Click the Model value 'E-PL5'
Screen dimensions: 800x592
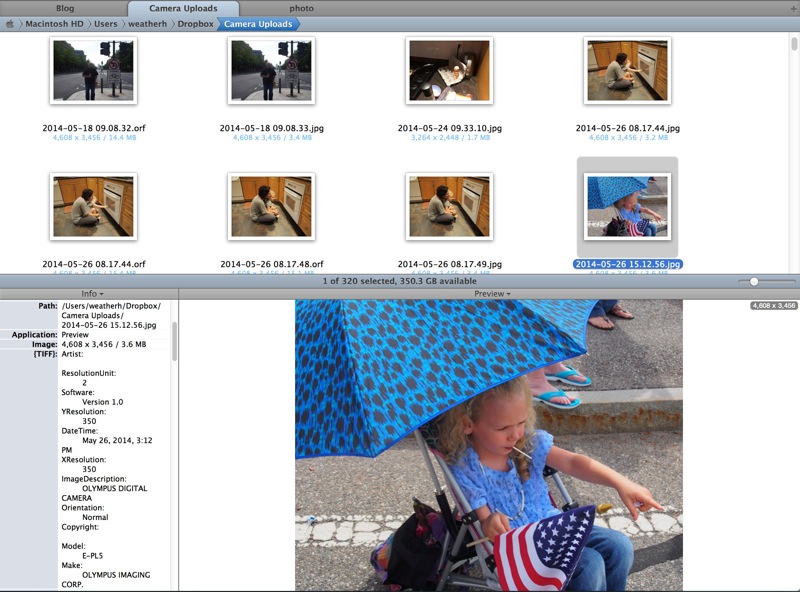pyautogui.click(x=92, y=556)
